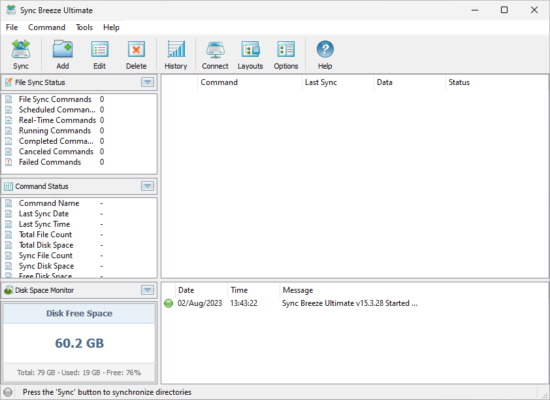The image size is (550, 400).
Task: Open the Help menu
Action: (111, 27)
